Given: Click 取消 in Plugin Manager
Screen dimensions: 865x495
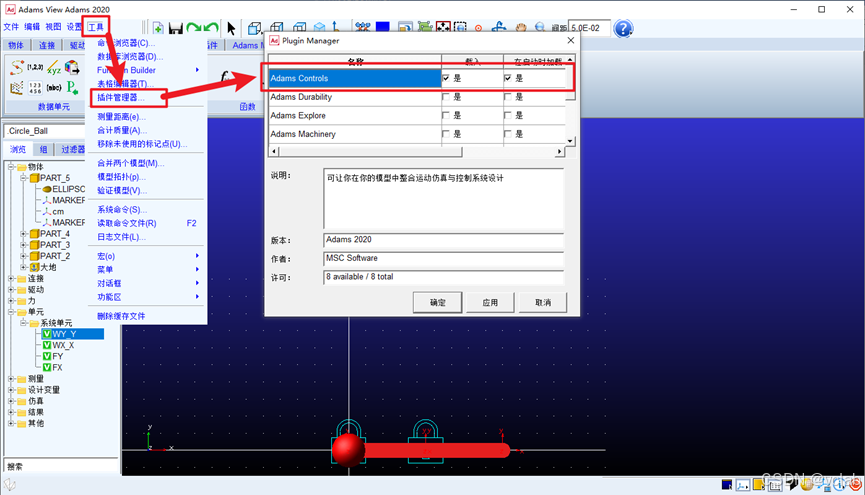Looking at the screenshot, I should (x=543, y=302).
